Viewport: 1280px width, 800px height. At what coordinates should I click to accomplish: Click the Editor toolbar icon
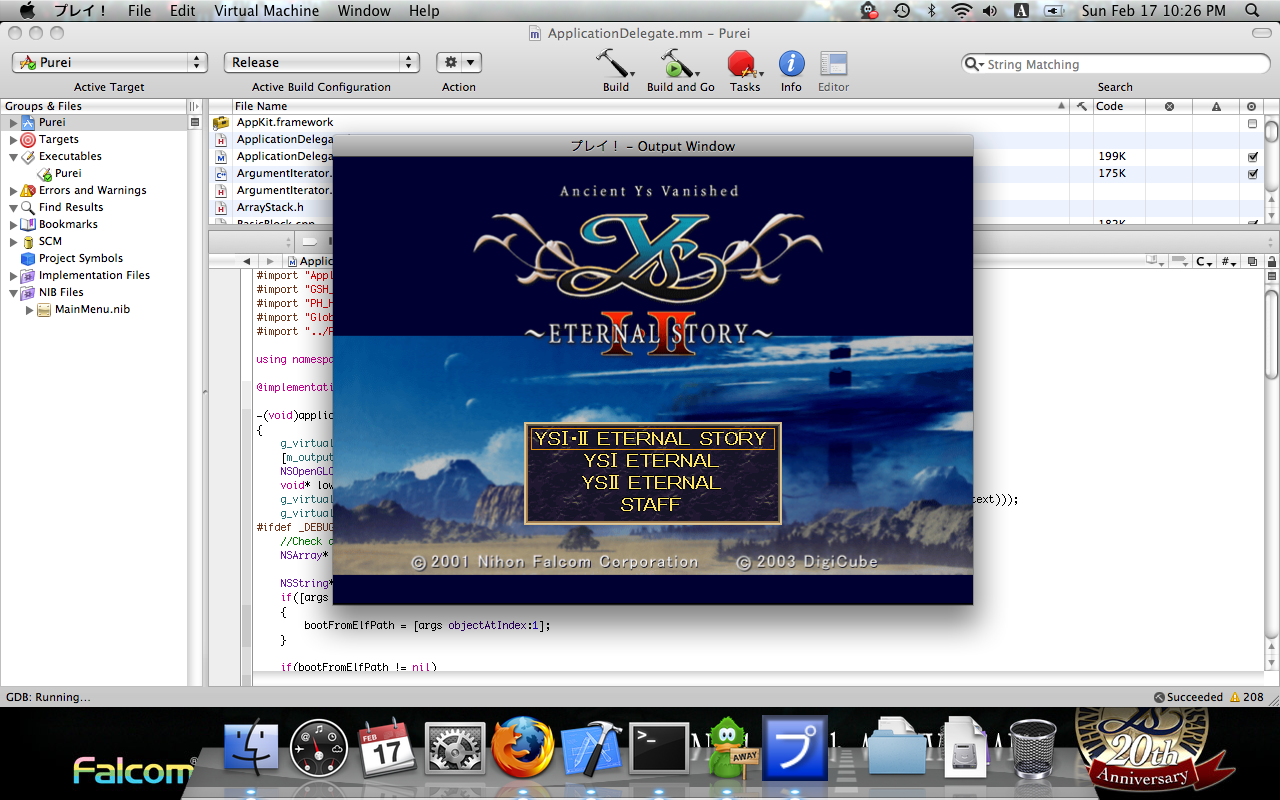[833, 64]
